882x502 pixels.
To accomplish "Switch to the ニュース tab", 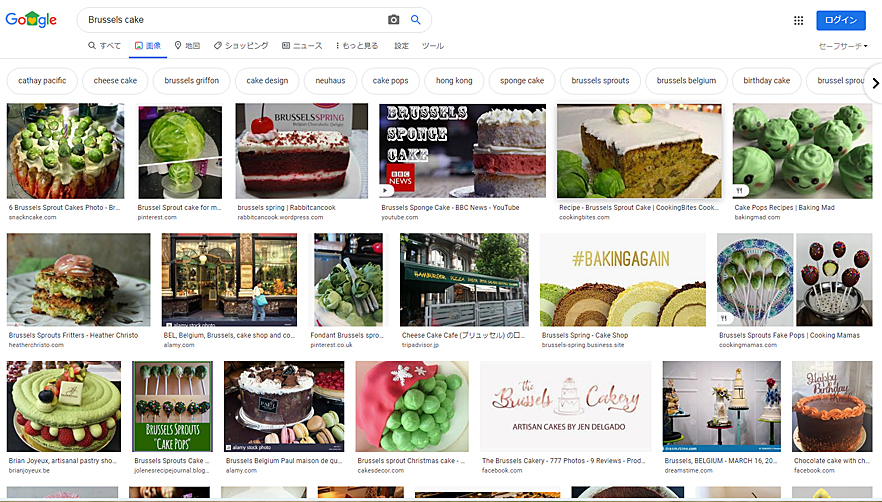I will pyautogui.click(x=302, y=46).
